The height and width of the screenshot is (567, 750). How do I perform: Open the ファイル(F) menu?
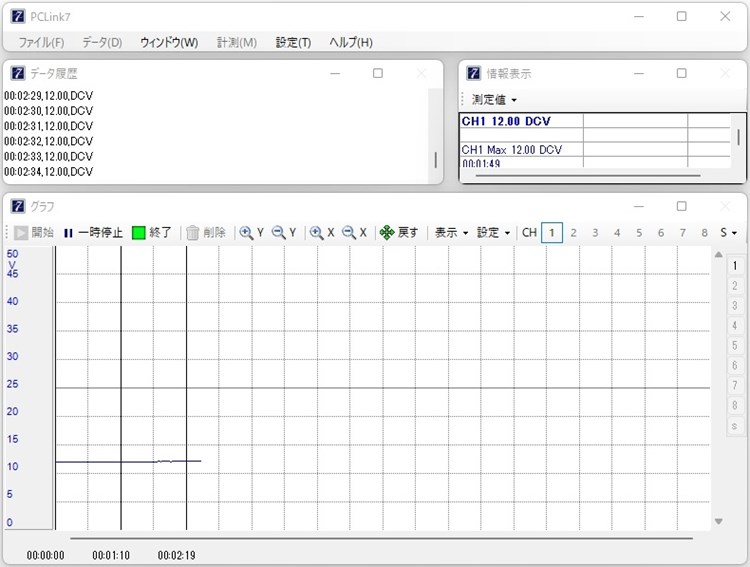click(x=41, y=42)
